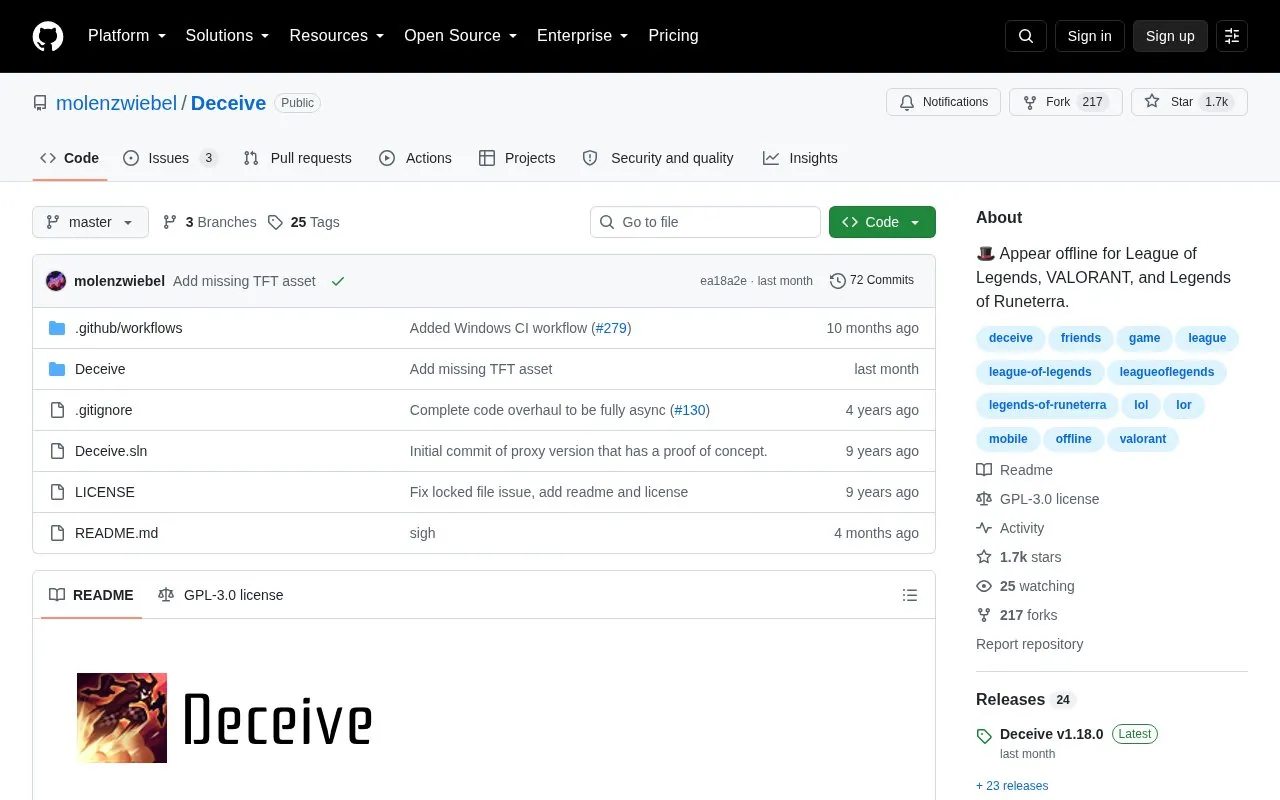Click the Notifications bell button
Viewport: 1280px width, 800px height.
coord(943,102)
